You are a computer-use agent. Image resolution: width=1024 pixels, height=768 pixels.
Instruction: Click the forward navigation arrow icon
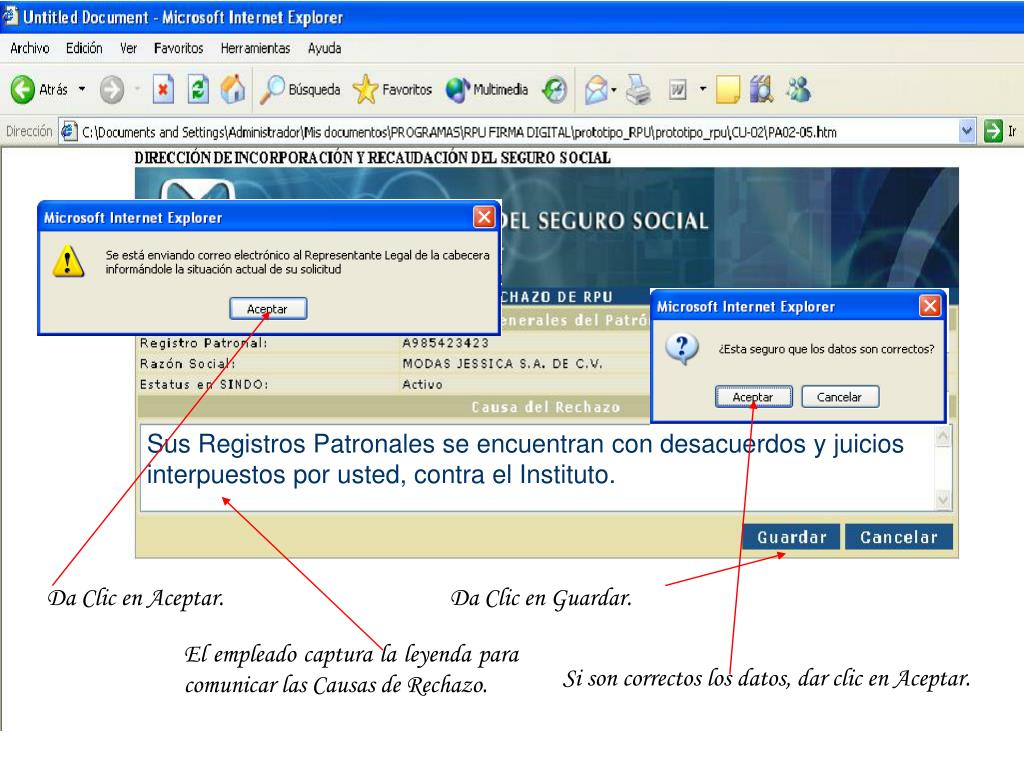click(112, 89)
